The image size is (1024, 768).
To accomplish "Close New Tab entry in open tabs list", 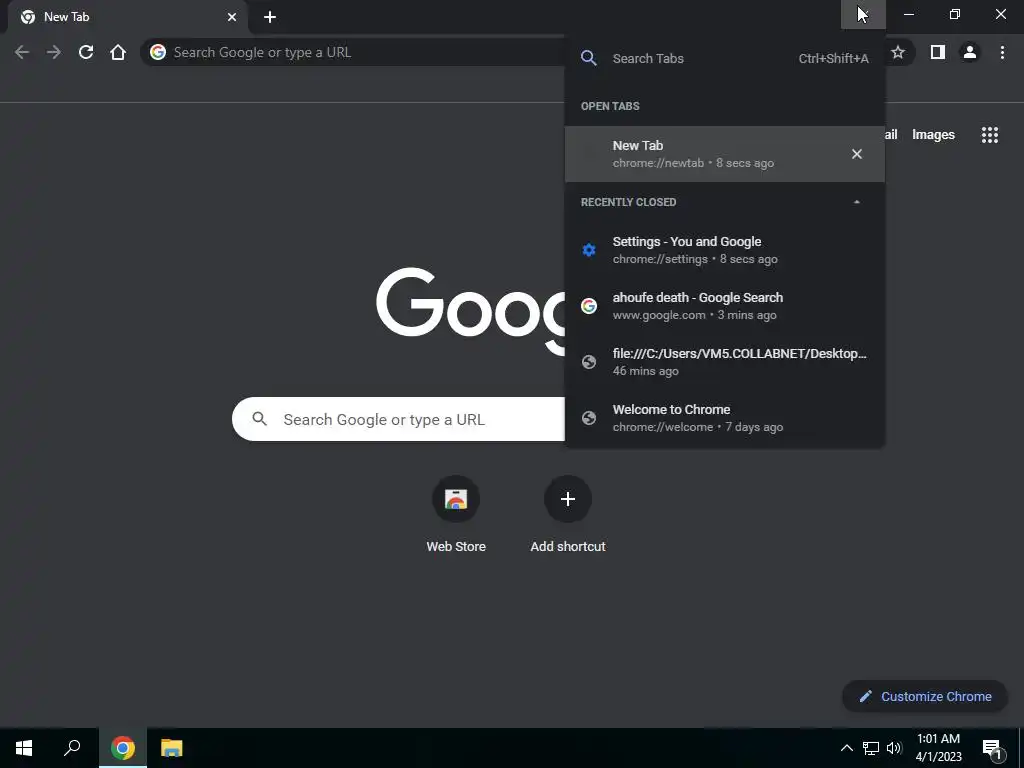I will click(x=857, y=154).
